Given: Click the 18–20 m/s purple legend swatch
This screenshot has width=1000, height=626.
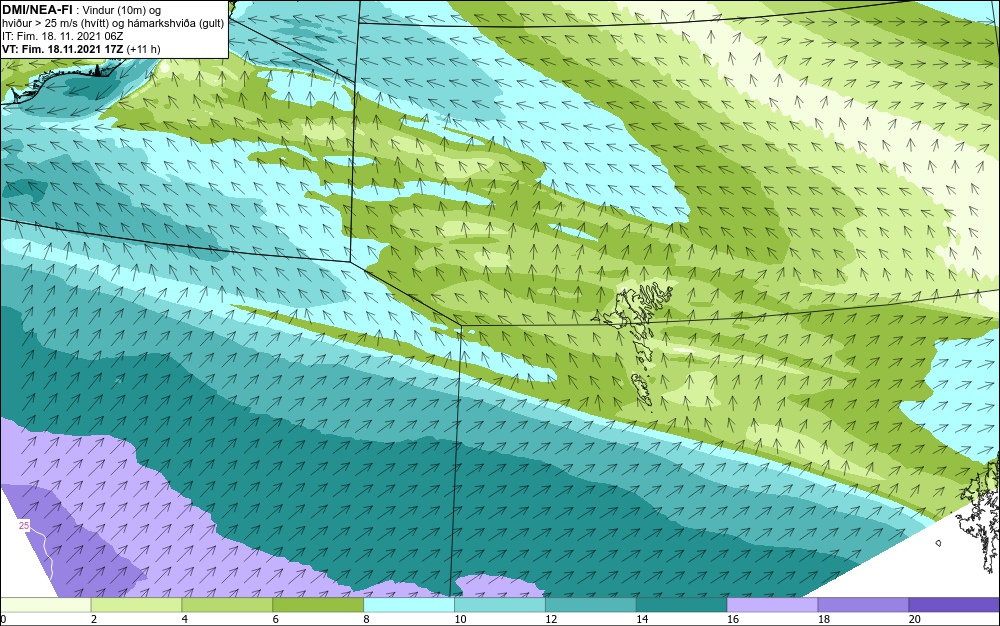Looking at the screenshot, I should (x=864, y=605).
